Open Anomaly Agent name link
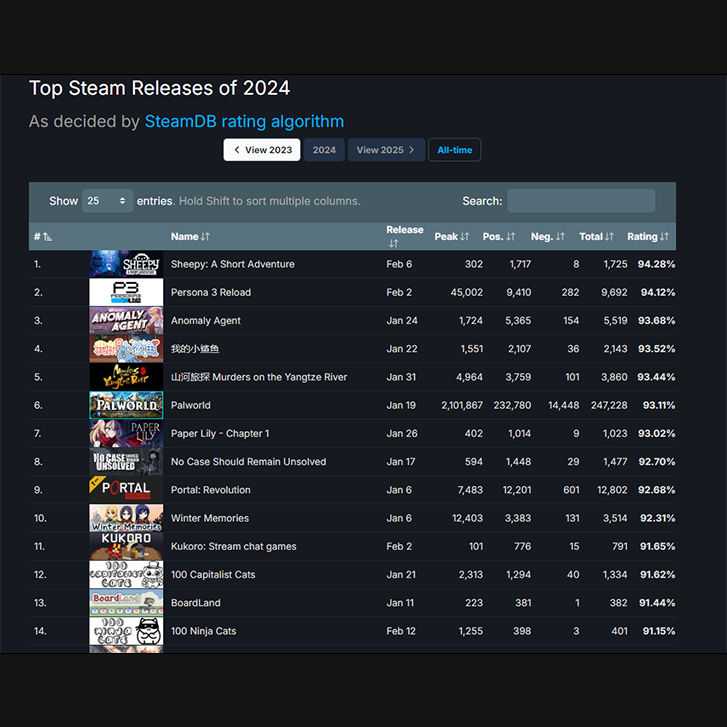The height and width of the screenshot is (727, 727). [206, 321]
